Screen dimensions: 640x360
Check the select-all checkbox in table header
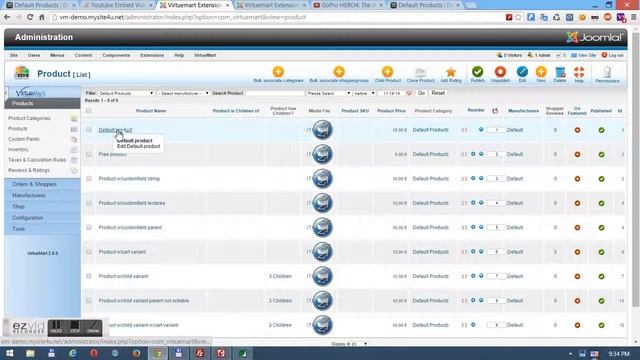point(89,111)
